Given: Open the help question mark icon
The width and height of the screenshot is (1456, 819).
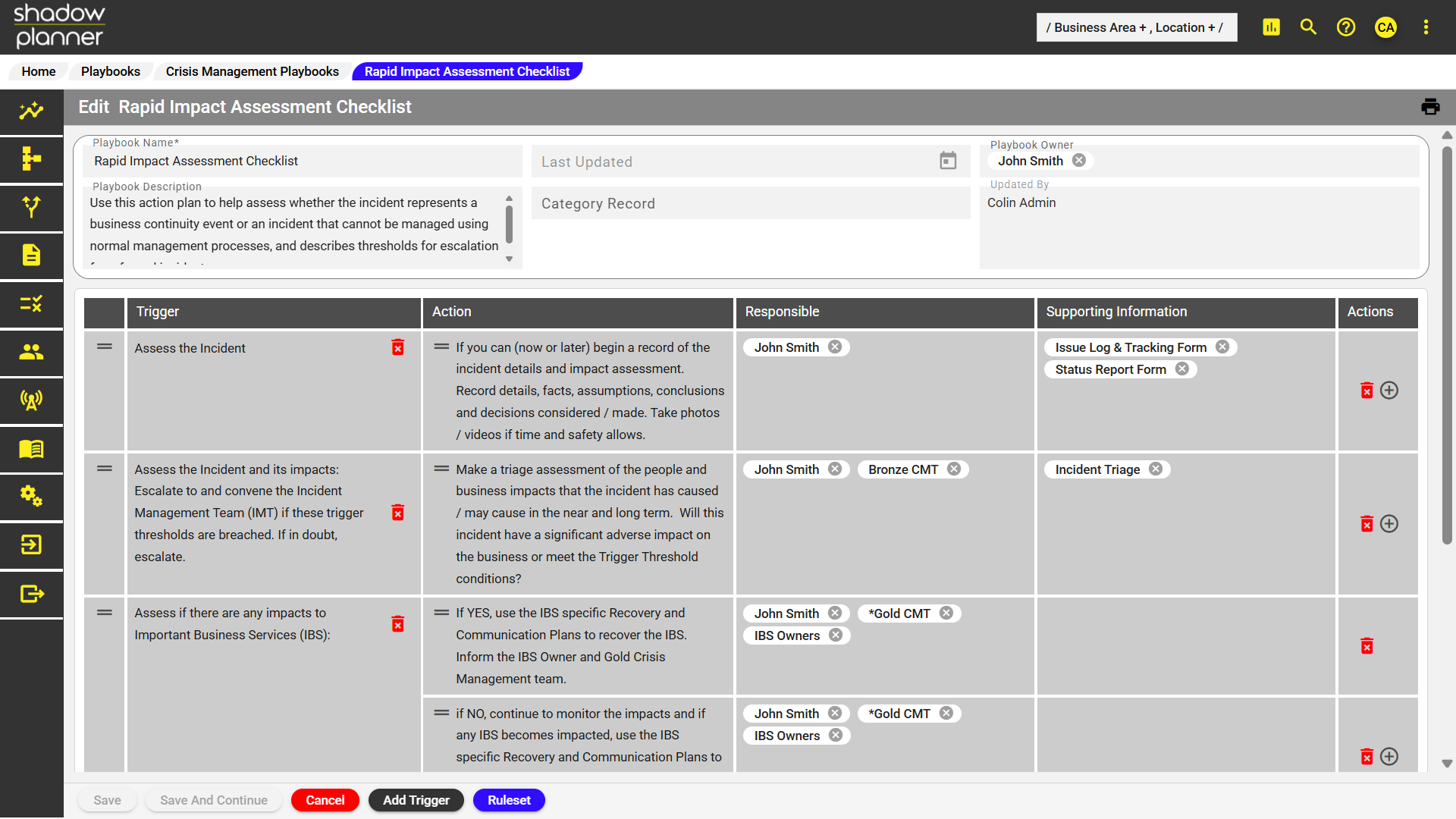Looking at the screenshot, I should tap(1346, 27).
